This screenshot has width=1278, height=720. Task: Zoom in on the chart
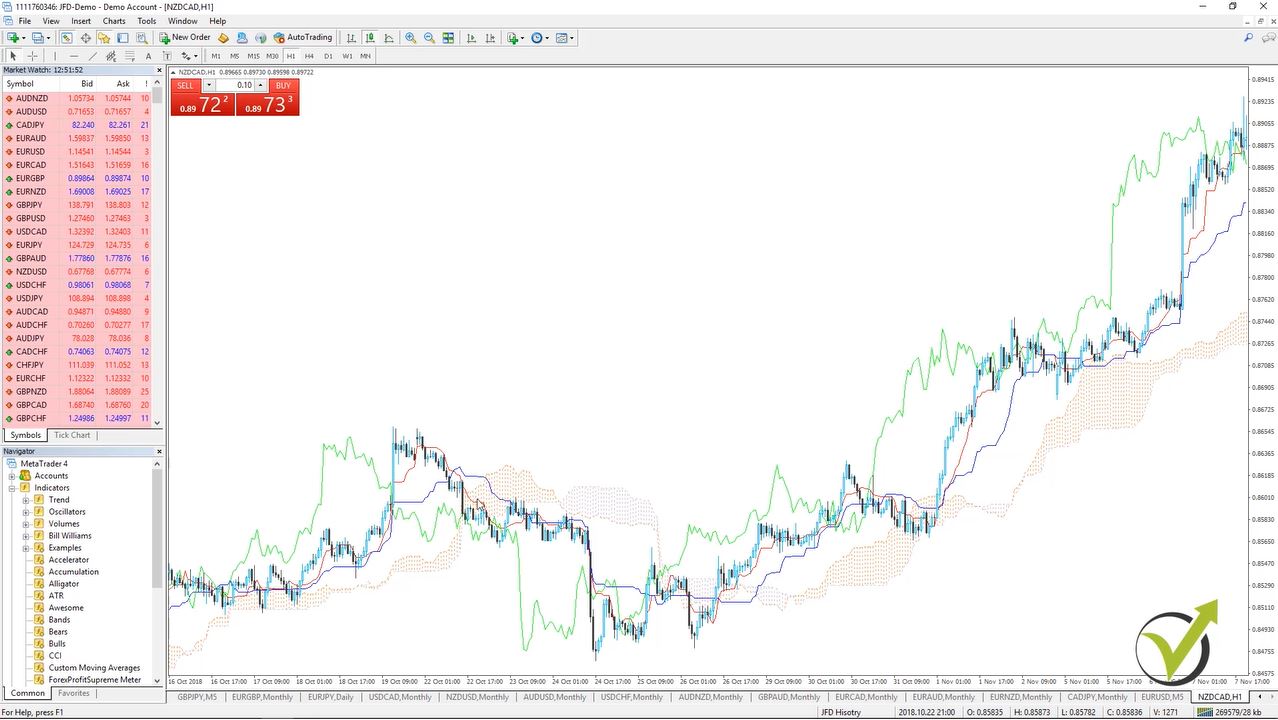(411, 37)
